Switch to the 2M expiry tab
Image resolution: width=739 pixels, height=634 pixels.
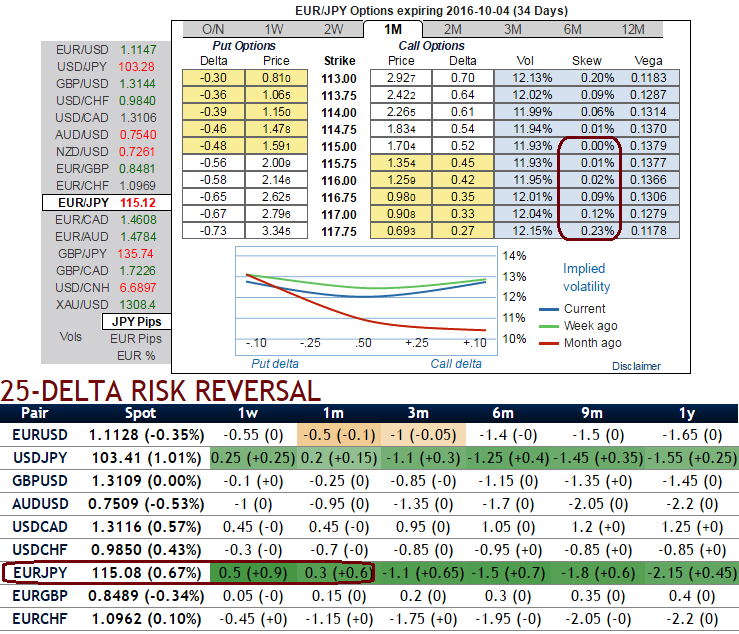(453, 29)
